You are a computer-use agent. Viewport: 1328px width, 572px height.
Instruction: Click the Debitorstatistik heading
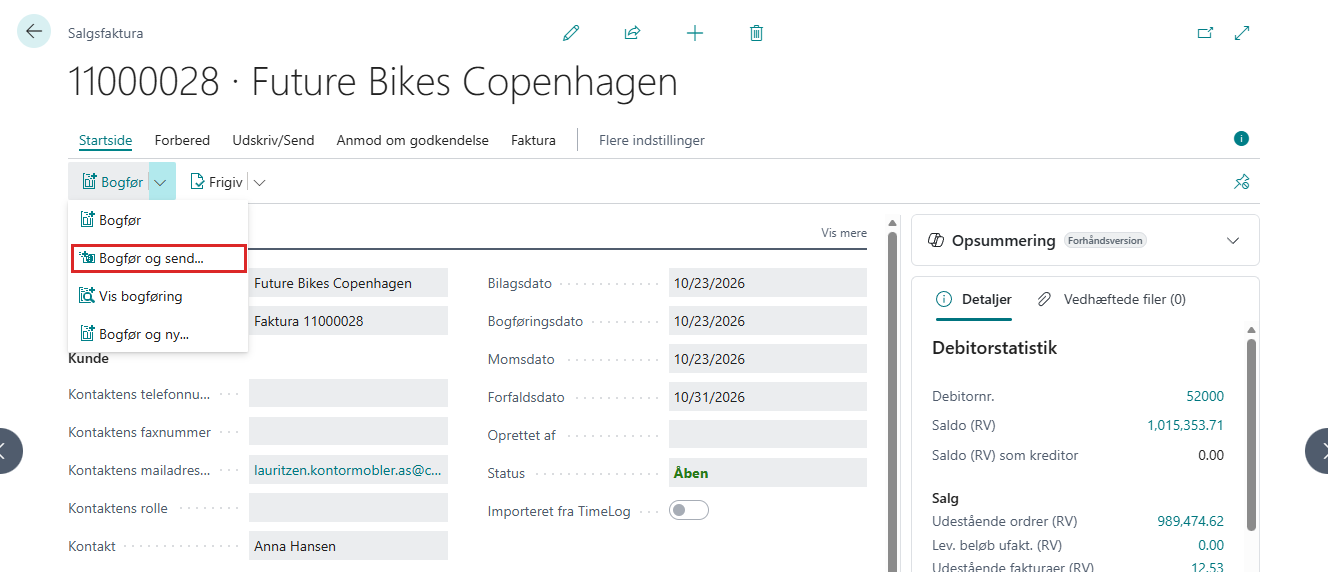pos(994,348)
